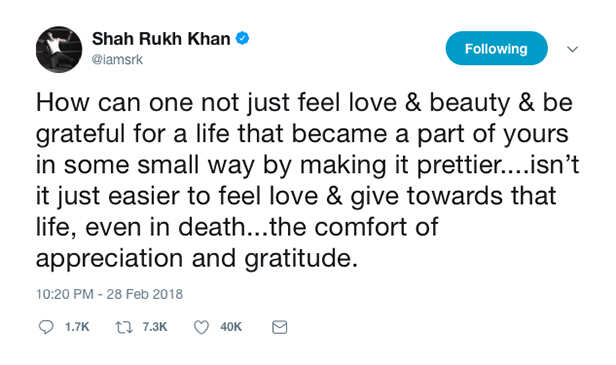View the 40K likes count

pos(231,327)
